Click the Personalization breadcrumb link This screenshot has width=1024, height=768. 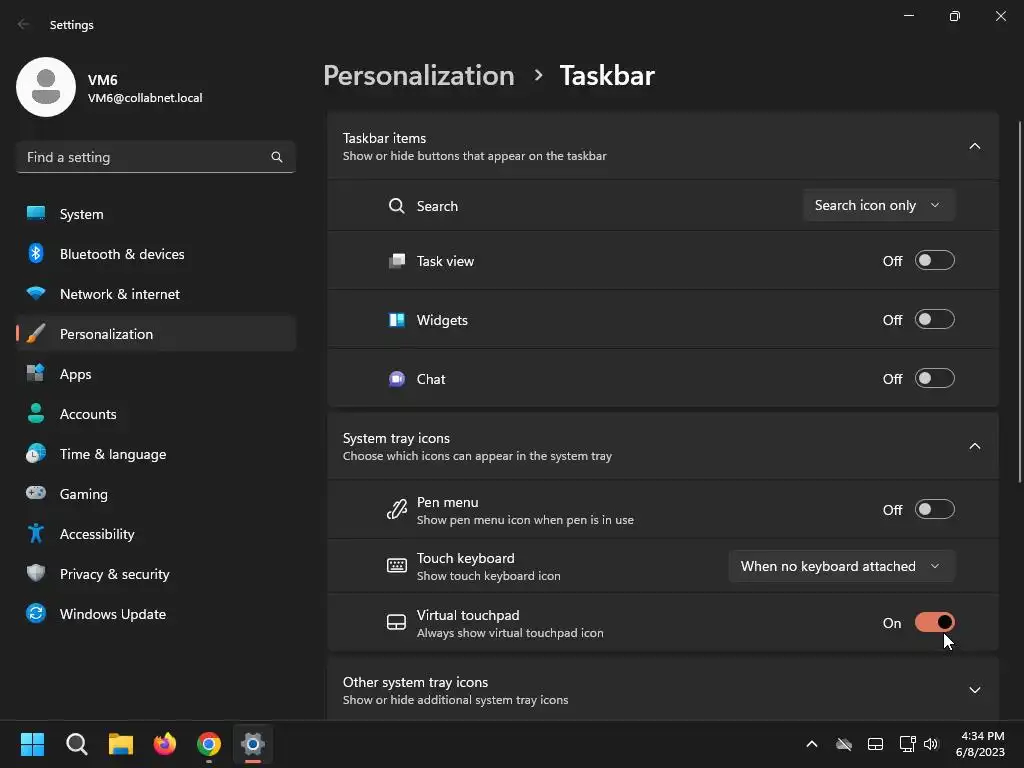pyautogui.click(x=419, y=76)
